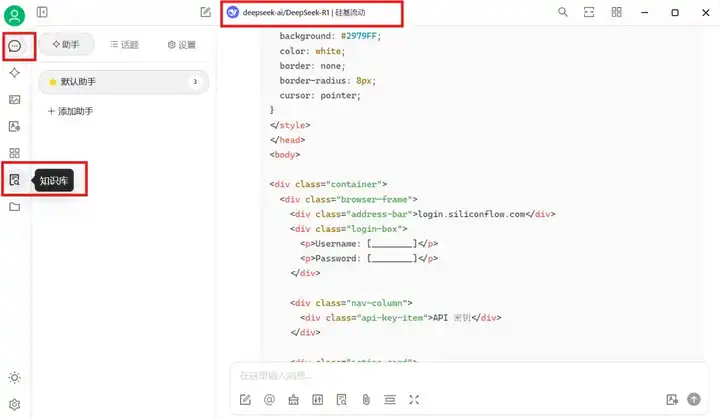Image resolution: width=720 pixels, height=419 pixels.
Task: Open the chat assistant sidebar icon
Action: click(15, 46)
